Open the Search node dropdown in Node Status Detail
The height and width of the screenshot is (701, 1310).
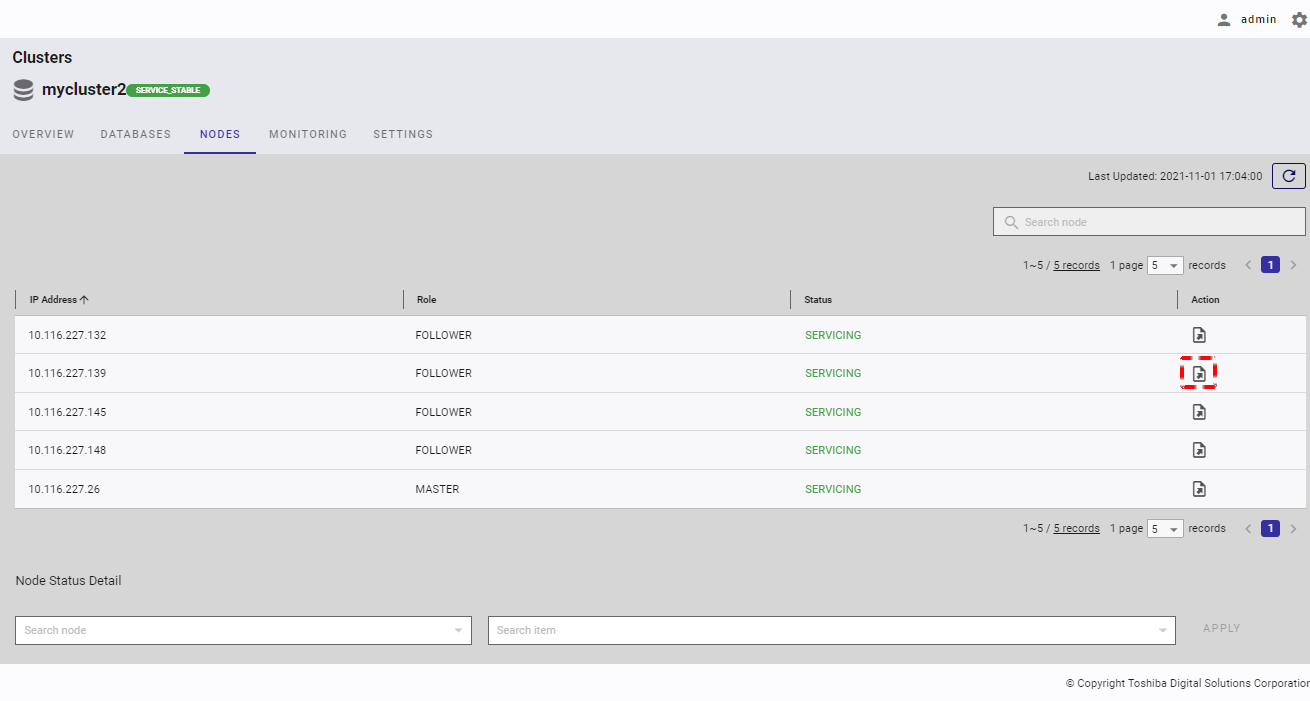pos(243,630)
